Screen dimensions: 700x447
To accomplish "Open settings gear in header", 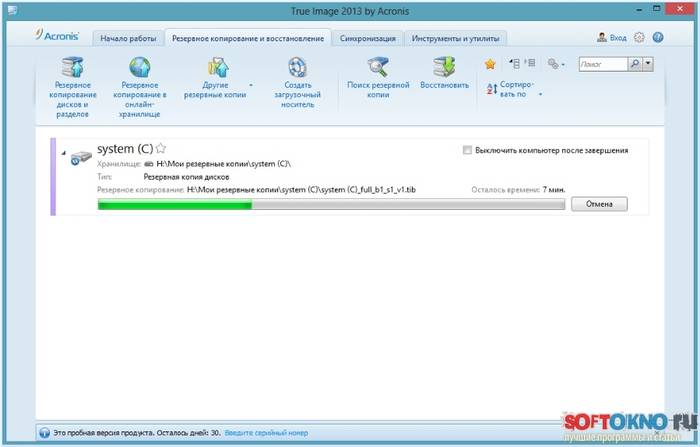I will pyautogui.click(x=639, y=38).
